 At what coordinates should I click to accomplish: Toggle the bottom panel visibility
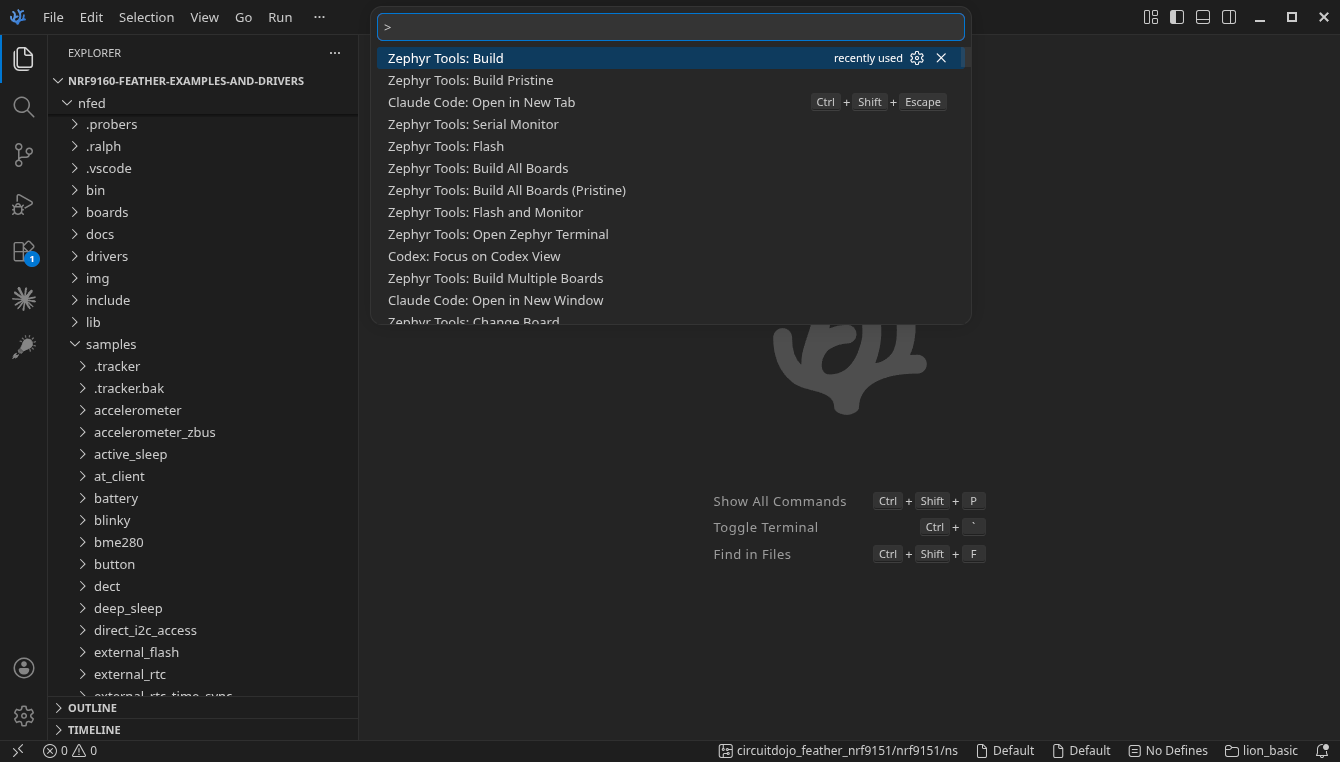point(1202,17)
